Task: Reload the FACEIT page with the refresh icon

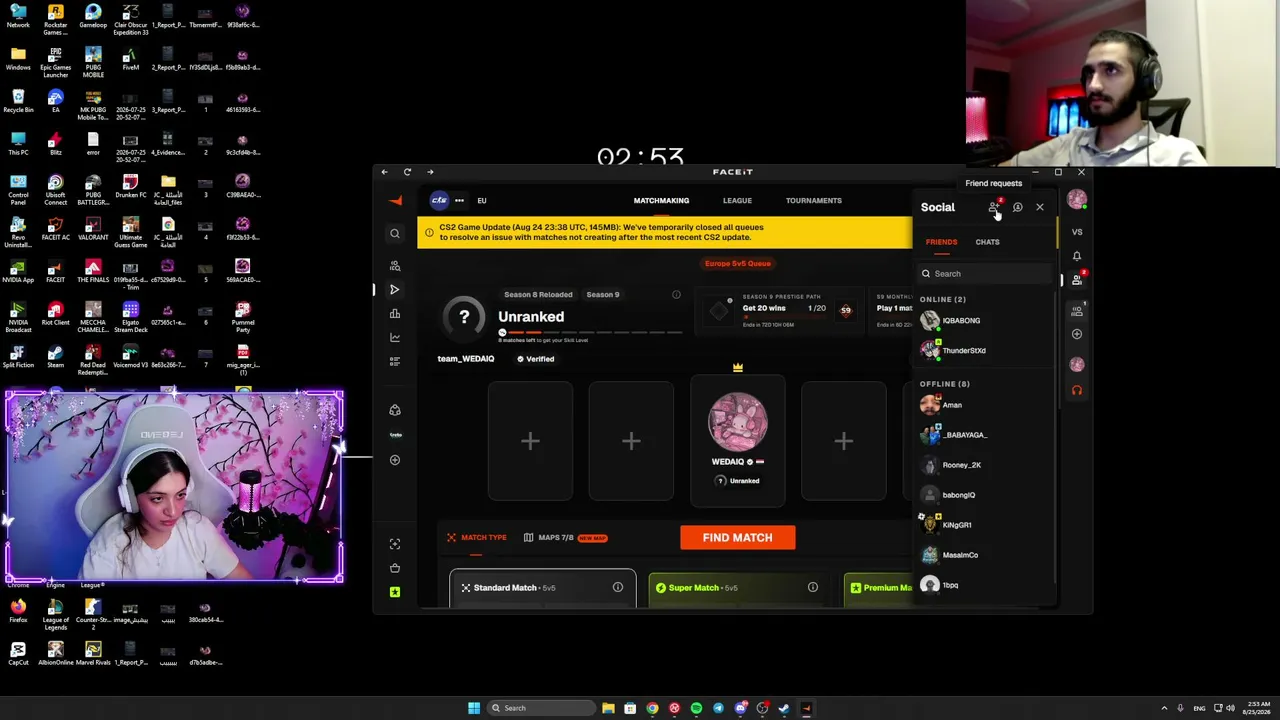Action: (407, 172)
